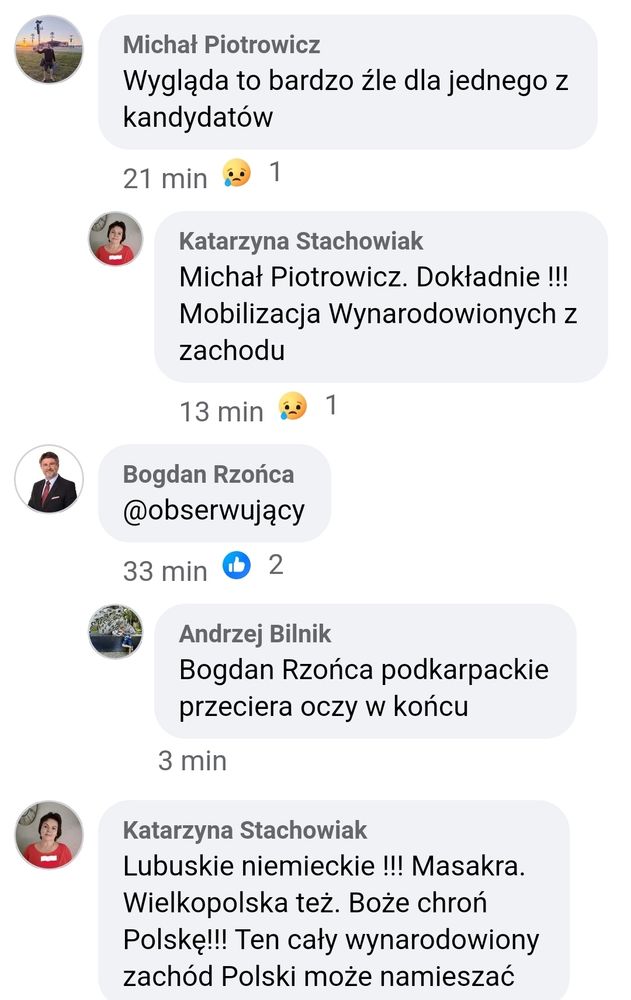Open the 33 min timestamp link
Viewport: 631px width, 1000px height.
tap(165, 571)
